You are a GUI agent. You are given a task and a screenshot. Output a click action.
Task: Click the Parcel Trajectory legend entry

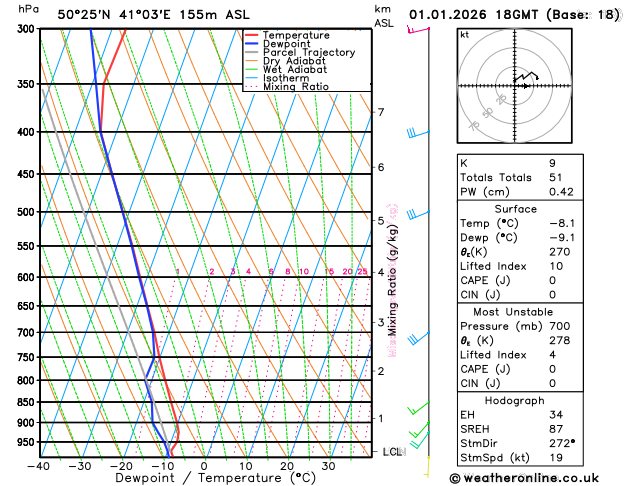tap(300, 53)
